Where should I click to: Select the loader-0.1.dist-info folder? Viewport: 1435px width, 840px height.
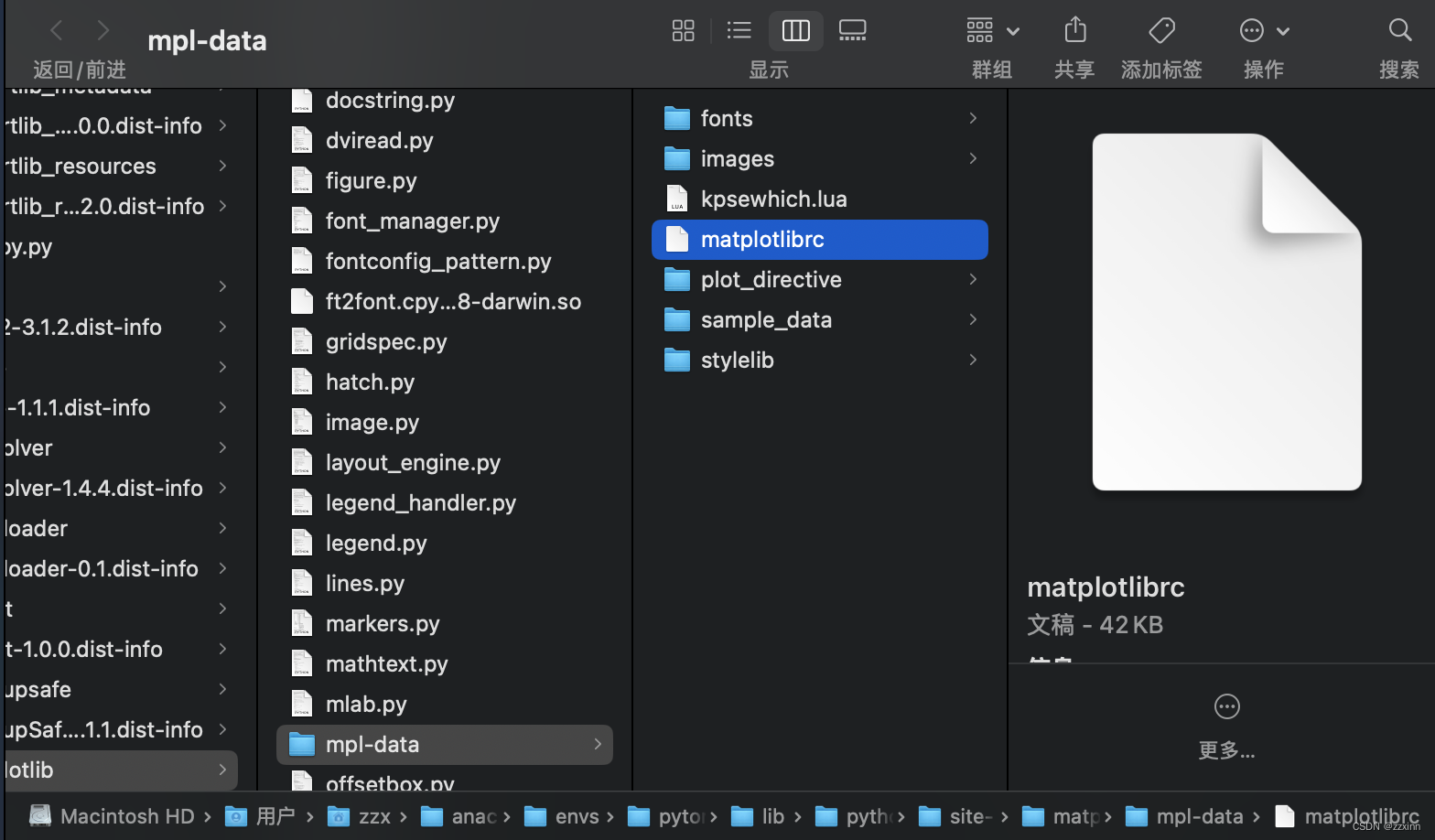[x=120, y=569]
